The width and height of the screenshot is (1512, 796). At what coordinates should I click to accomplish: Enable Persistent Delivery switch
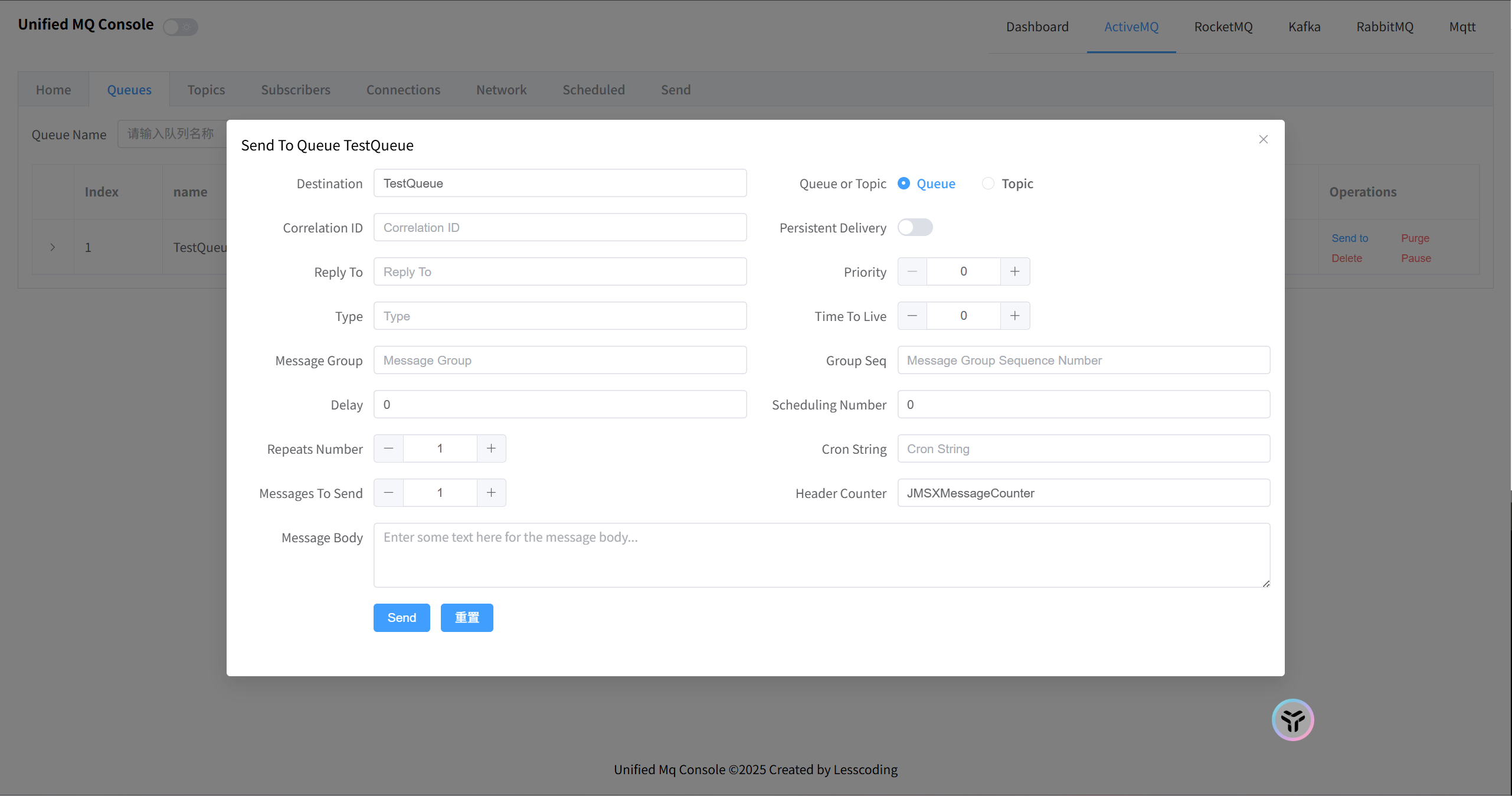coord(915,227)
